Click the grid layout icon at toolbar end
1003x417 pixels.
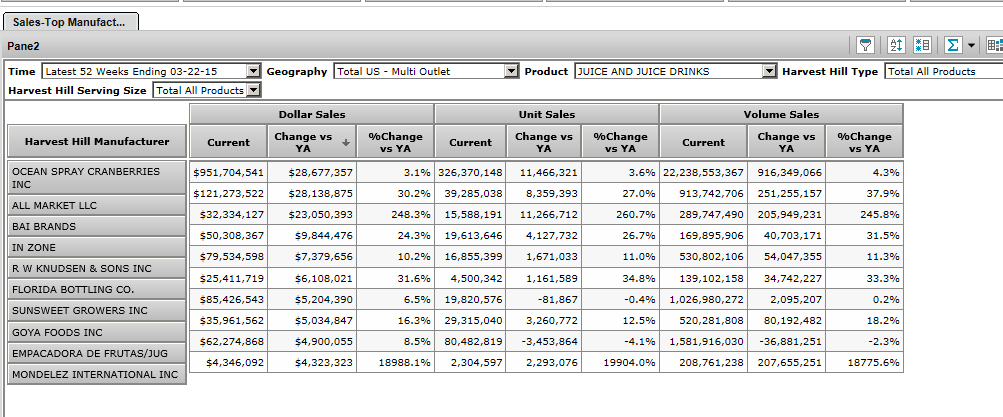[x=994, y=45]
